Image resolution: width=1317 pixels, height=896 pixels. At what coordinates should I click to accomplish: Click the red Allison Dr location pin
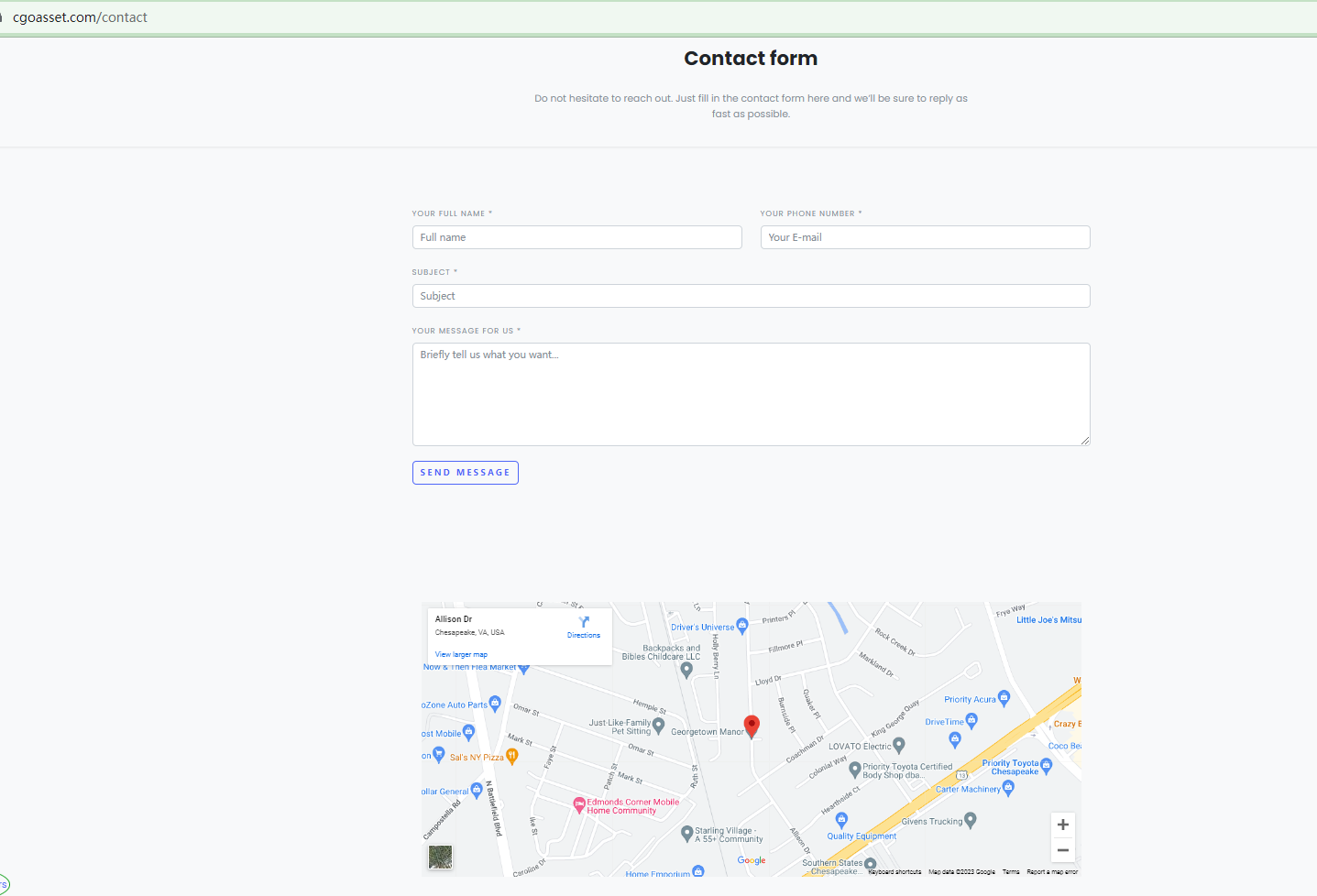click(752, 726)
